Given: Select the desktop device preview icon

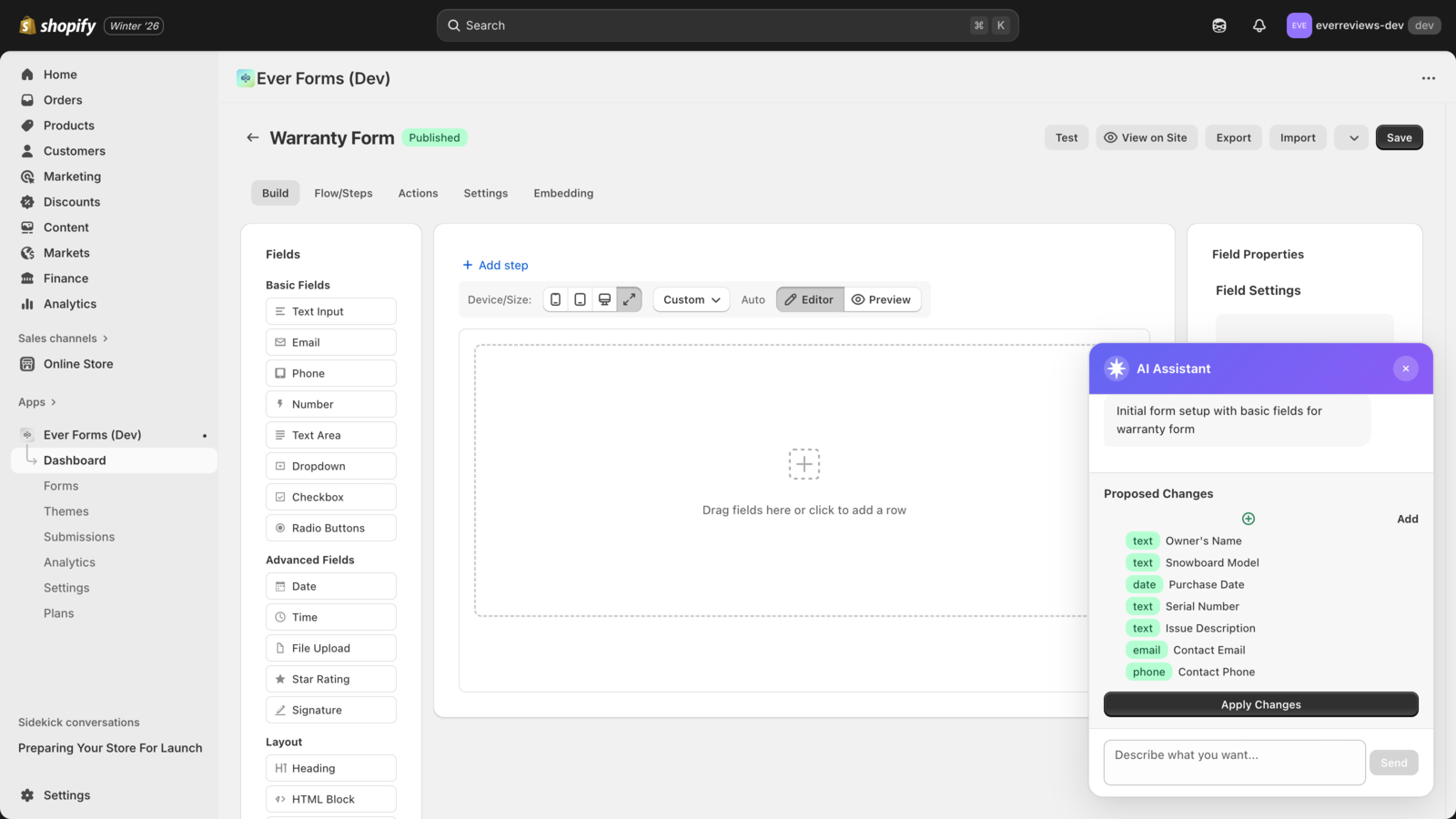Looking at the screenshot, I should pos(604,298).
